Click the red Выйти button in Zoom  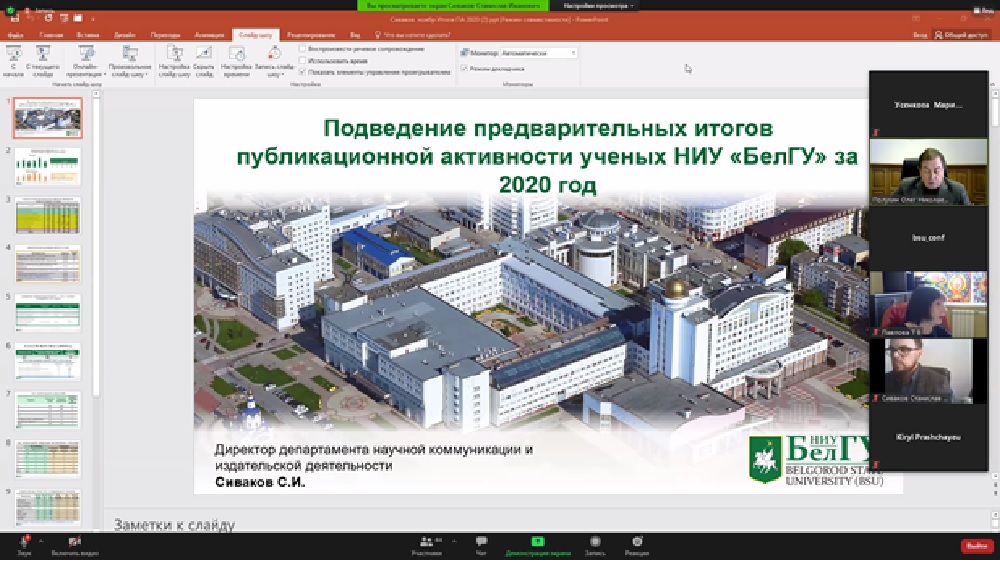click(975, 546)
